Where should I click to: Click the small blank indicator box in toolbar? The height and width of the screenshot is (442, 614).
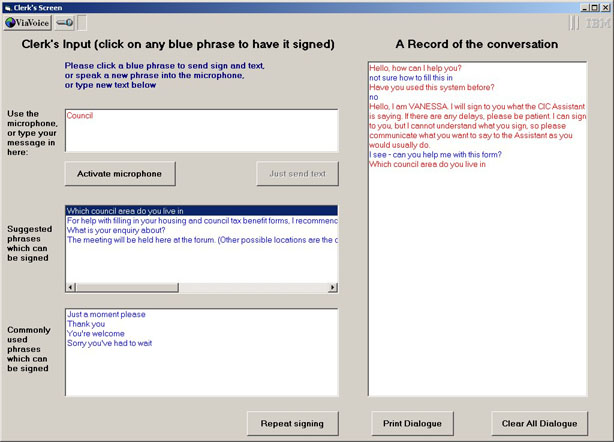81,23
